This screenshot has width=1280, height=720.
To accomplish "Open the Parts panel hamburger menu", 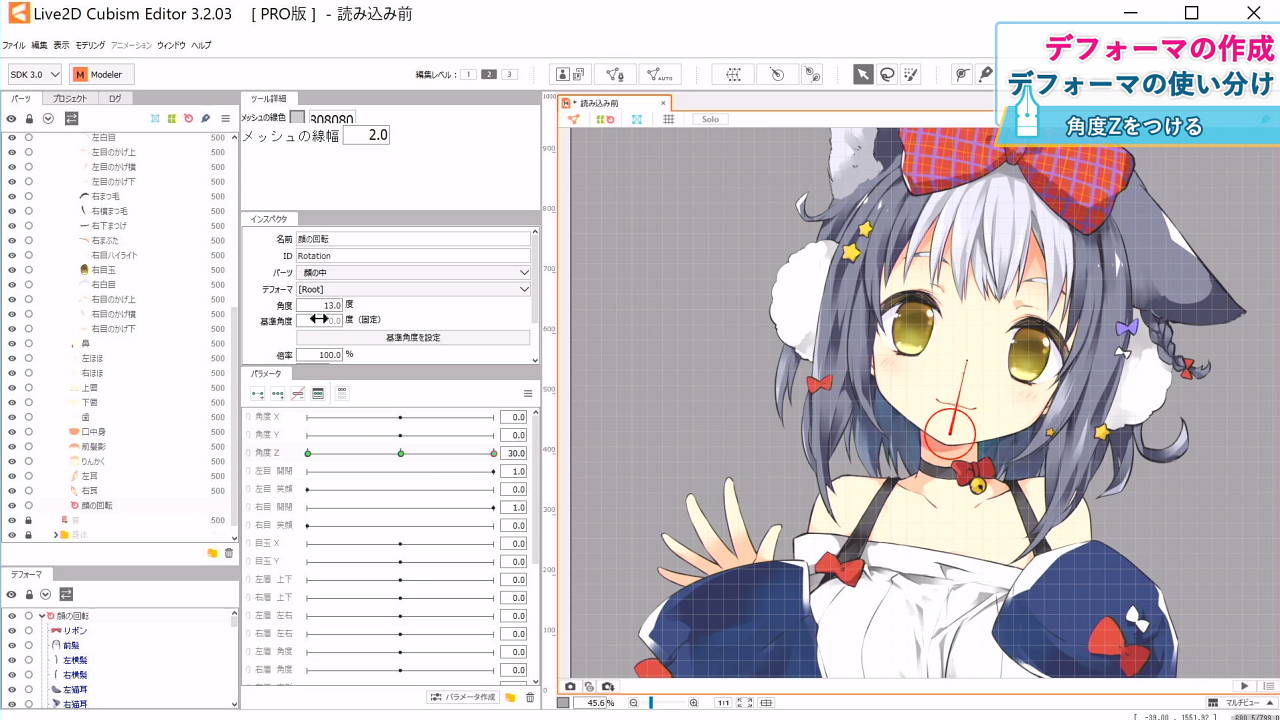I will coord(225,118).
